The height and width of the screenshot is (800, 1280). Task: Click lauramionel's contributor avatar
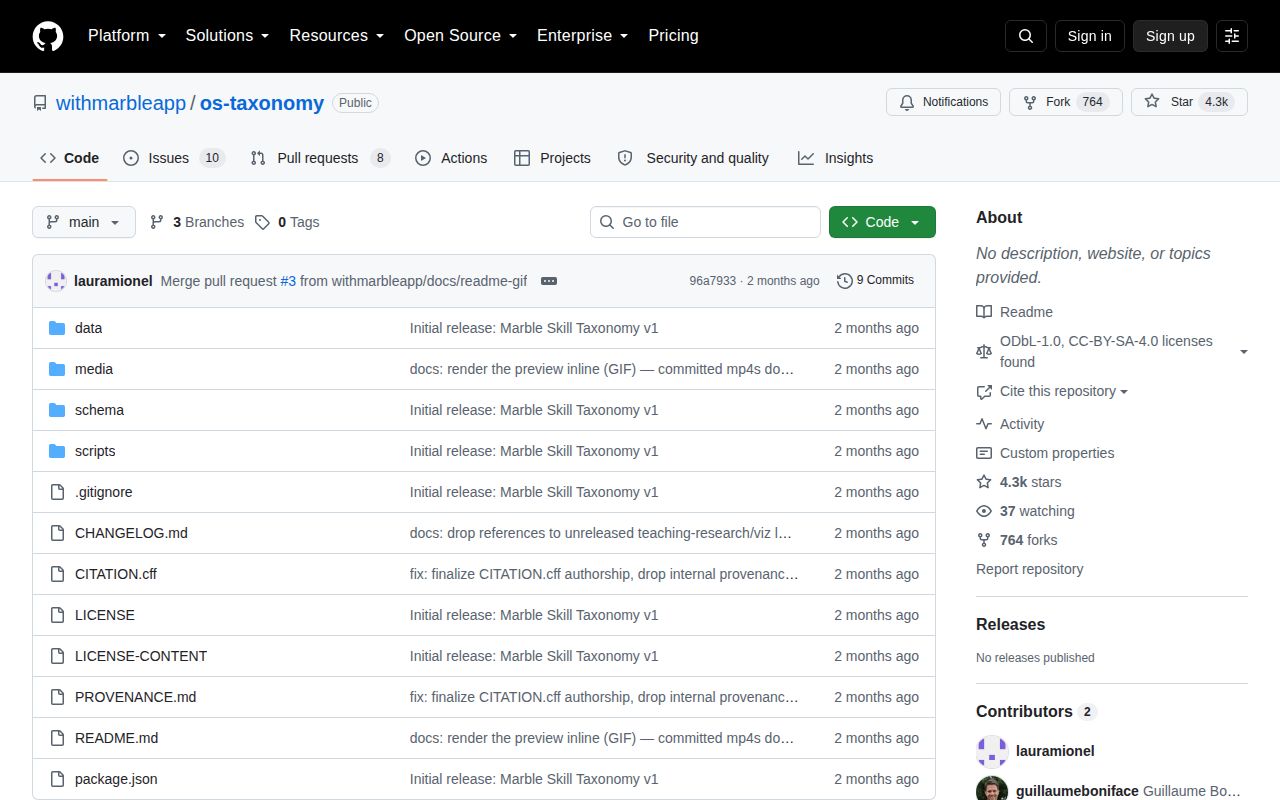tap(992, 751)
